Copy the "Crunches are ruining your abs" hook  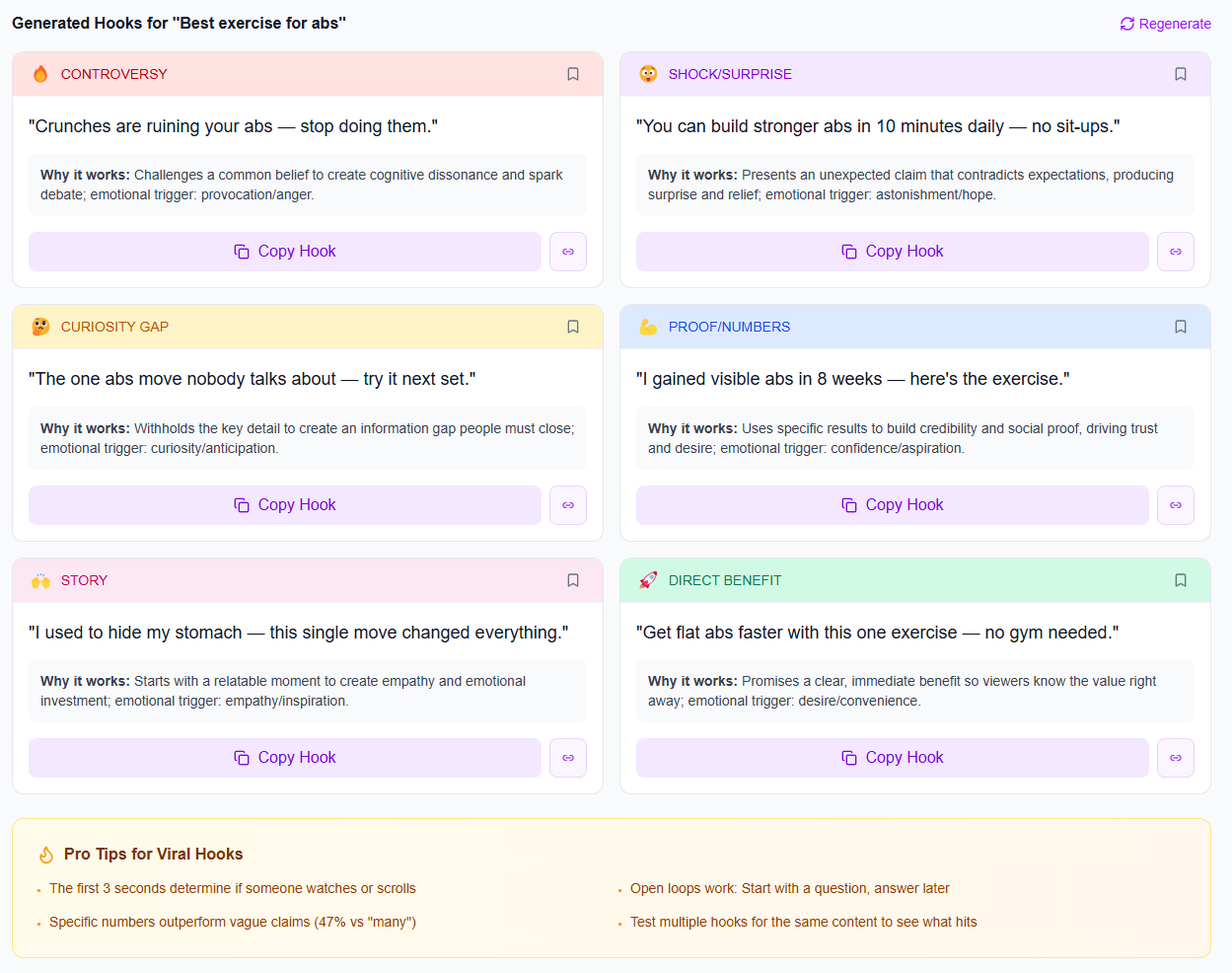(x=285, y=252)
